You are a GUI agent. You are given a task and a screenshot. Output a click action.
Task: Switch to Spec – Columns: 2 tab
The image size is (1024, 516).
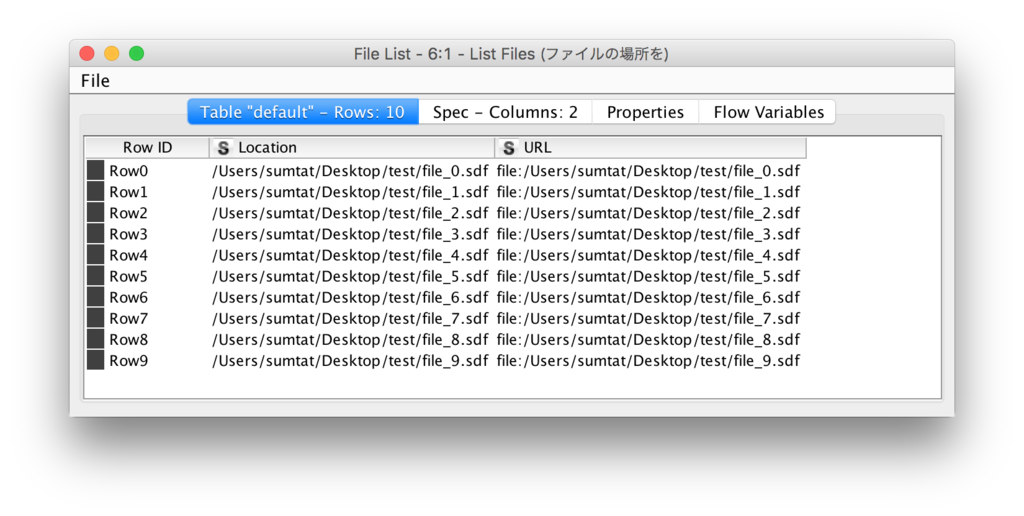(x=505, y=112)
